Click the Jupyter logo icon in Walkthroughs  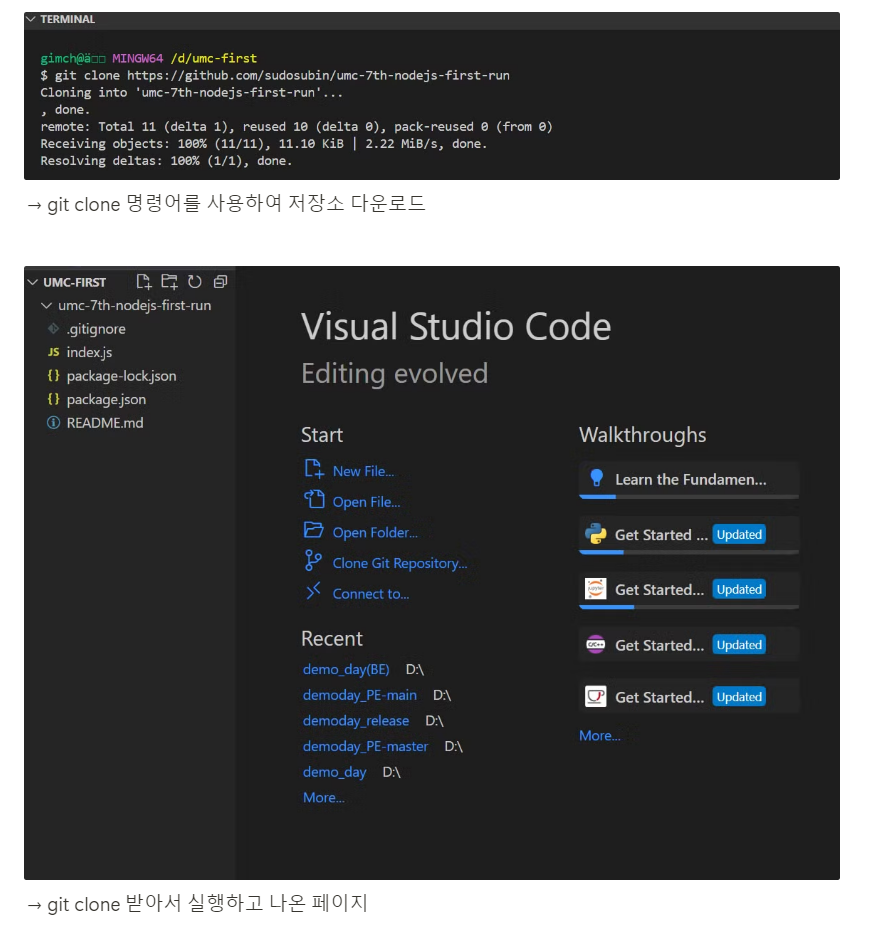tap(596, 589)
